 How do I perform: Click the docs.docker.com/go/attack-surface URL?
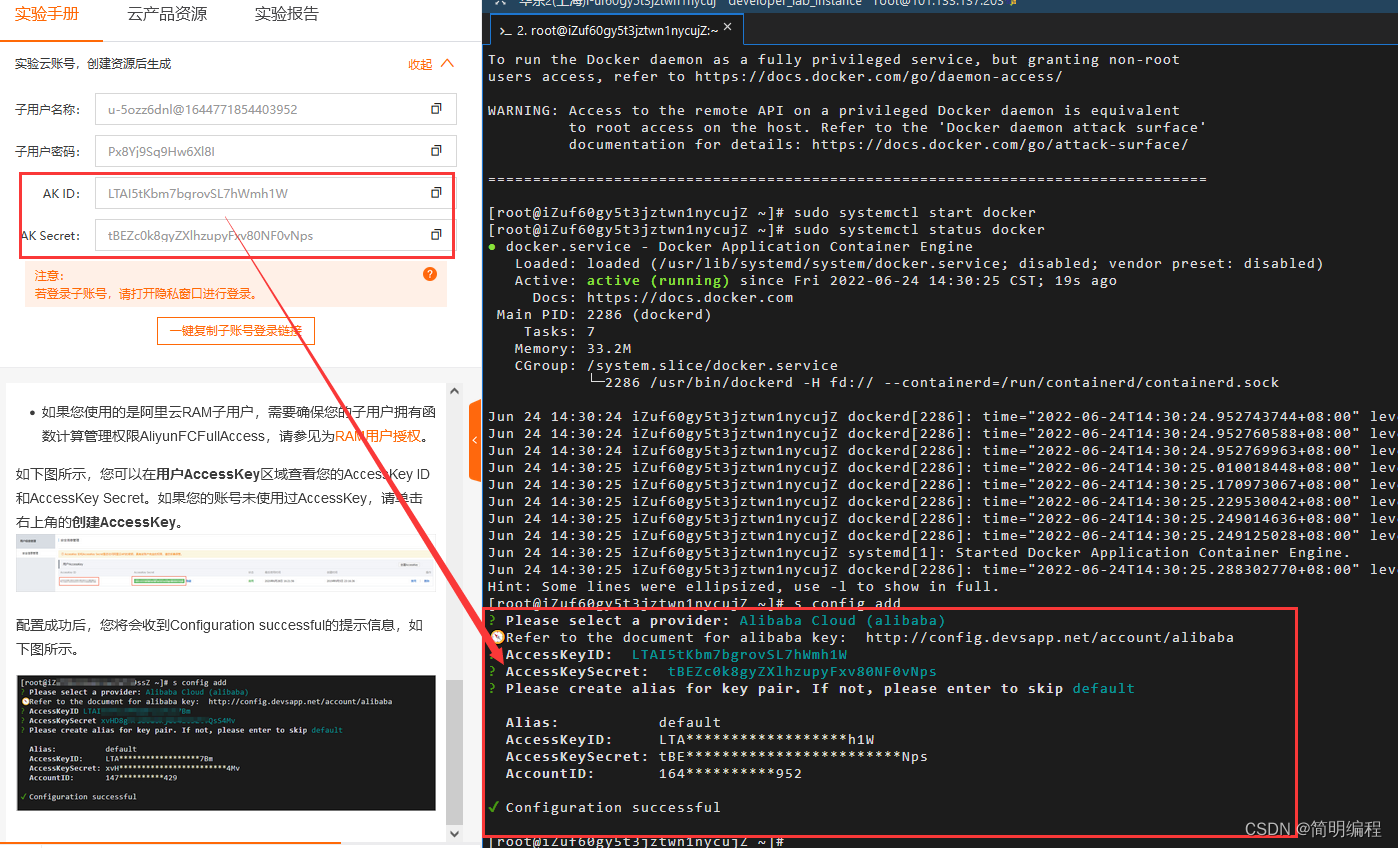[1000, 144]
